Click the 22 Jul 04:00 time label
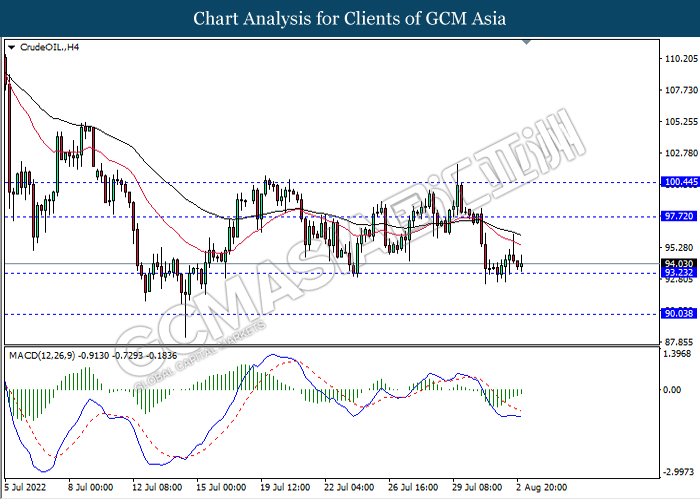 pyautogui.click(x=349, y=487)
